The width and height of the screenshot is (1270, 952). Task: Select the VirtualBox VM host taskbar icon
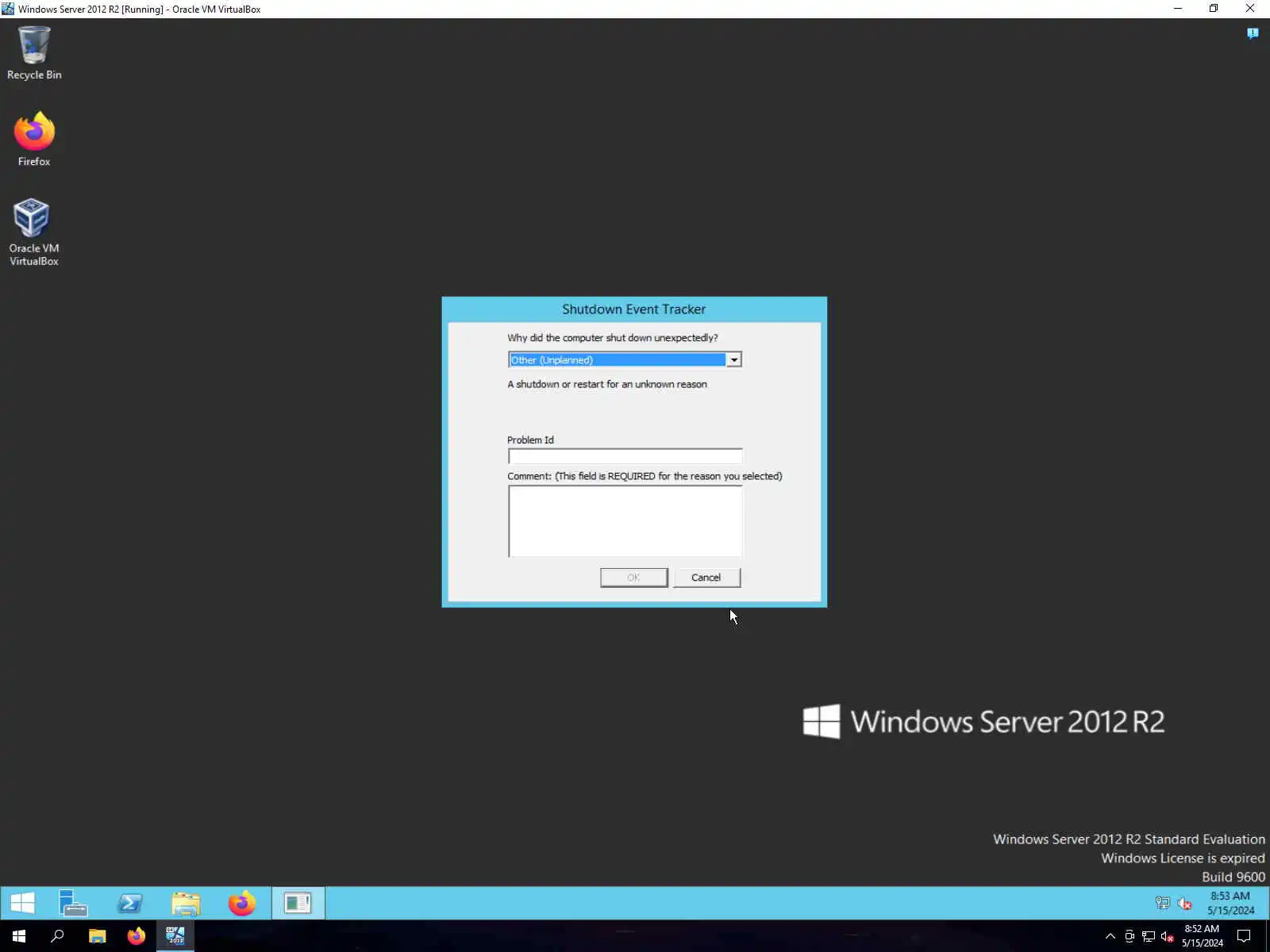tap(175, 936)
